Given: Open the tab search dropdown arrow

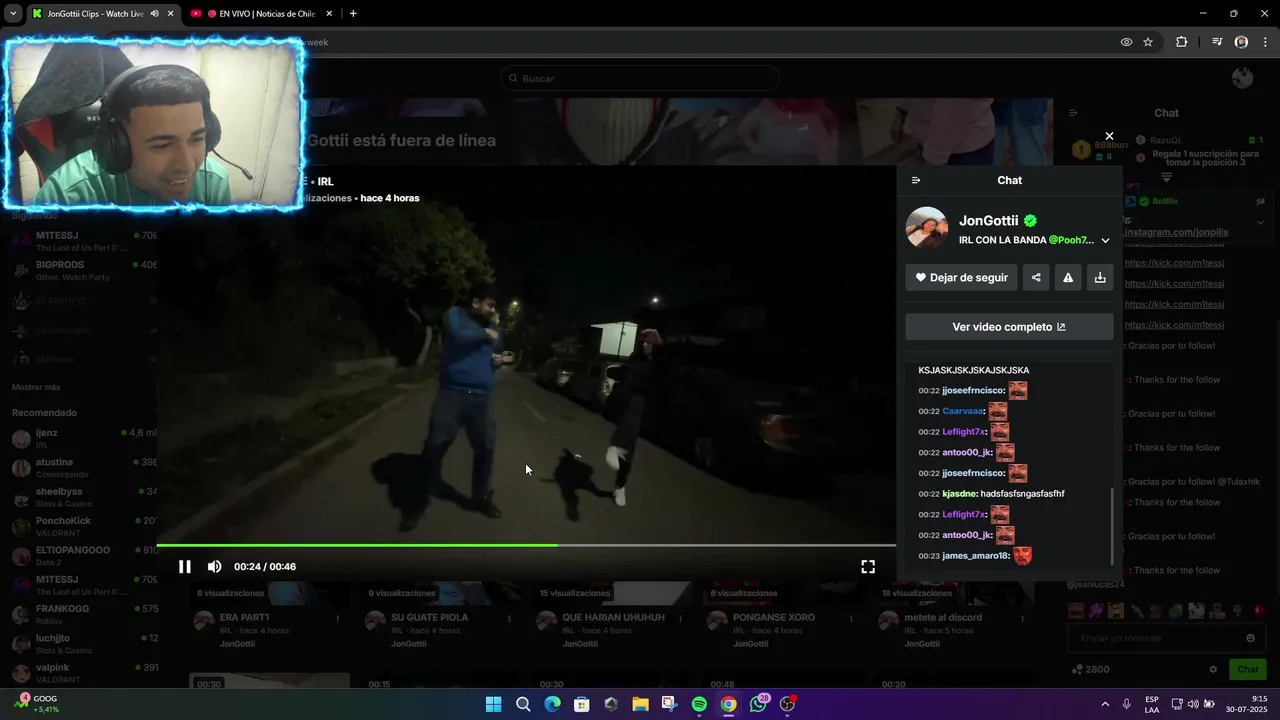Looking at the screenshot, I should click(13, 14).
